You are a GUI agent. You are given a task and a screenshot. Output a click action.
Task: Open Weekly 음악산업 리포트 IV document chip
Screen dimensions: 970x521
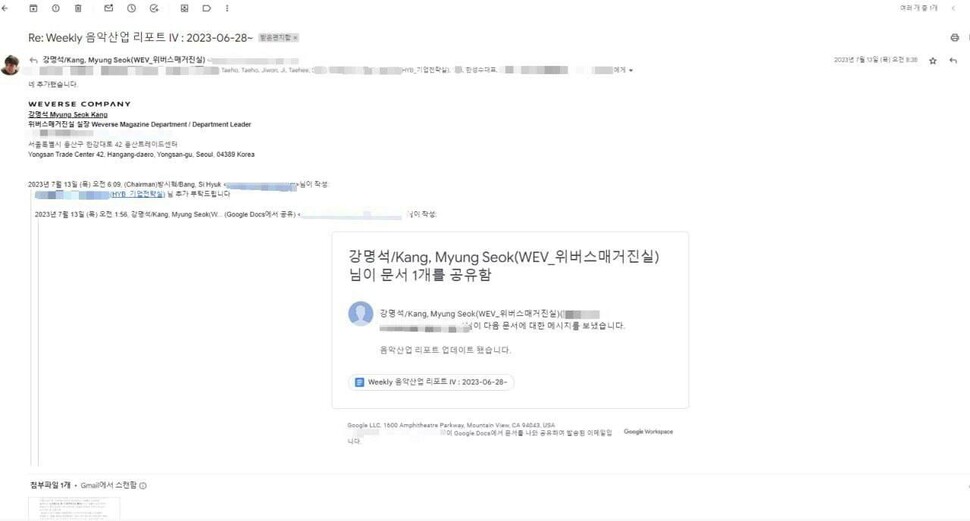[x=431, y=382]
